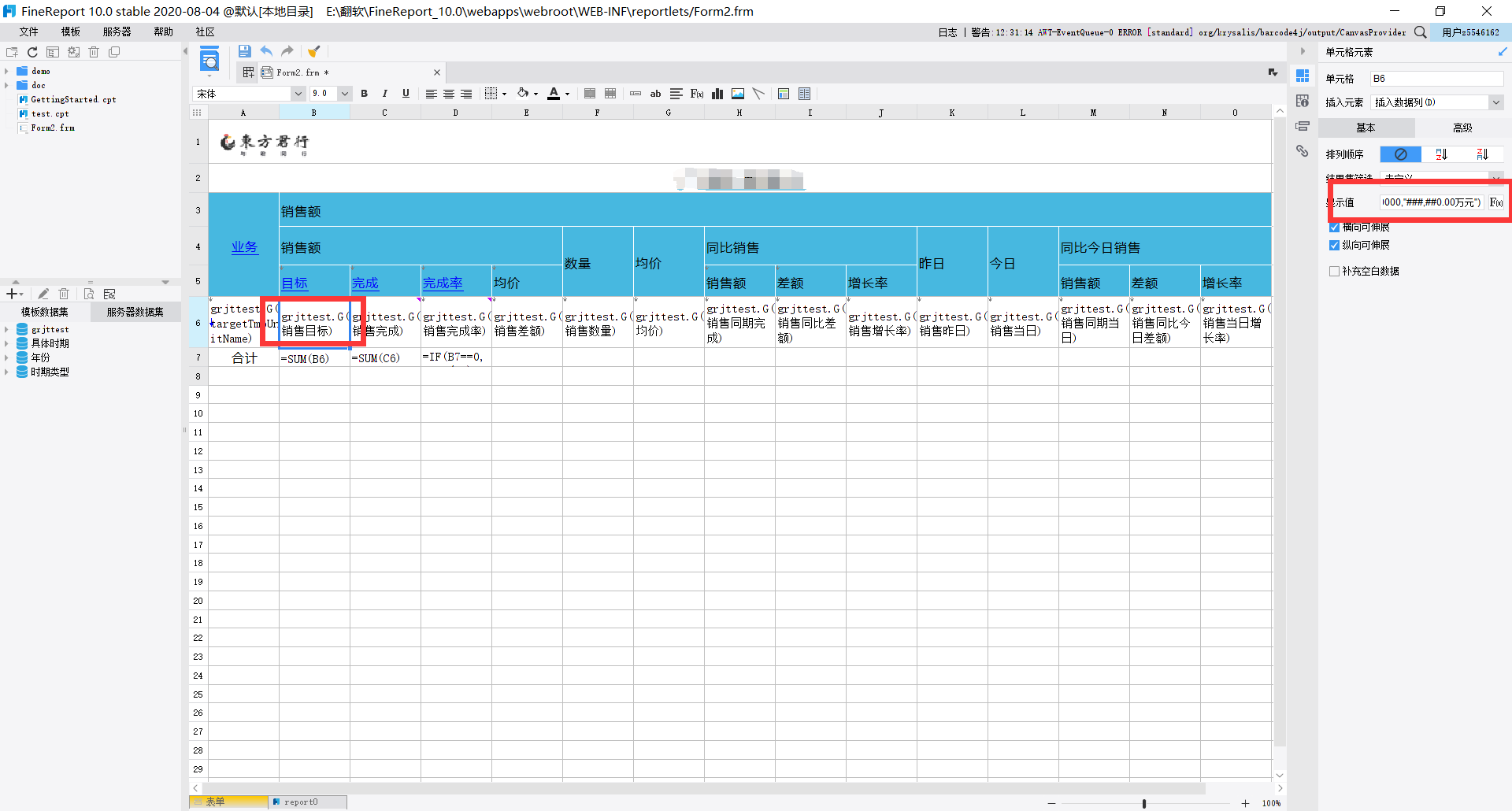The height and width of the screenshot is (811, 1512).
Task: Insert formula via toolbar F(x) icon
Action: click(x=697, y=94)
